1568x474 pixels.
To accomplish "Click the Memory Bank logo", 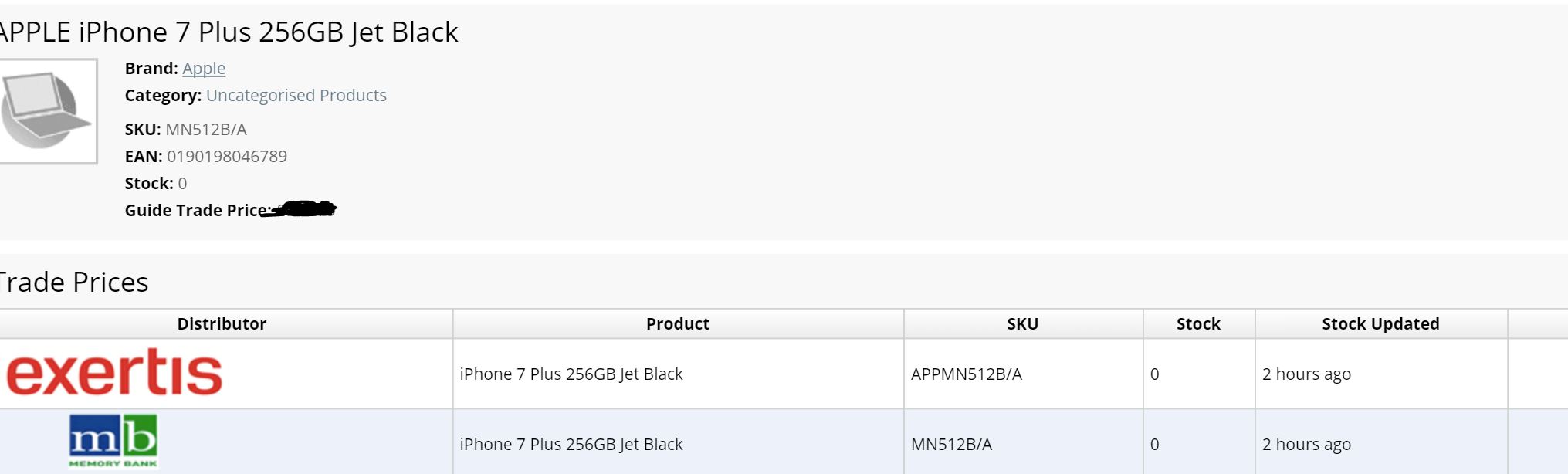I will (113, 441).
